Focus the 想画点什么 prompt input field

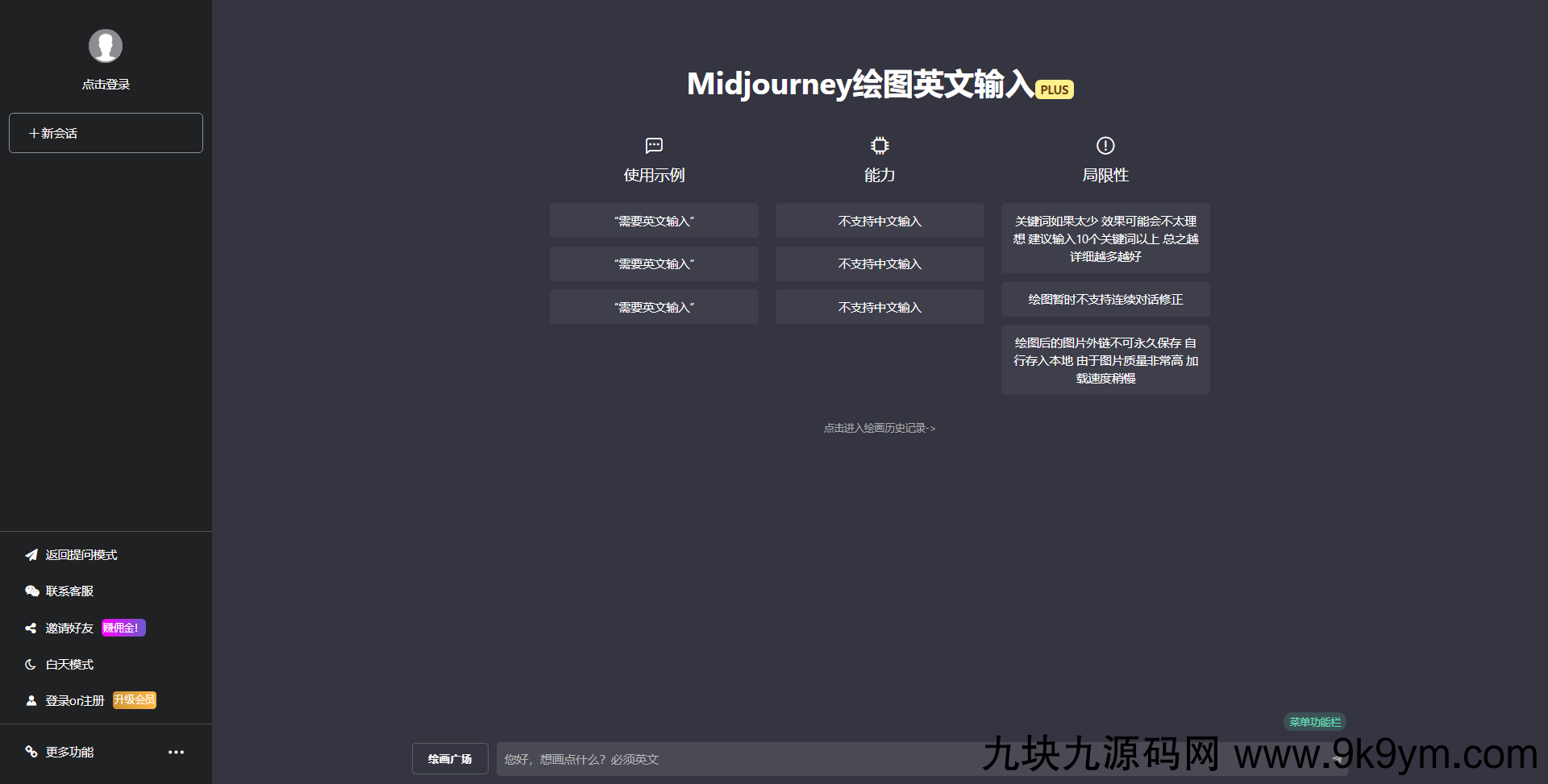click(x=922, y=759)
